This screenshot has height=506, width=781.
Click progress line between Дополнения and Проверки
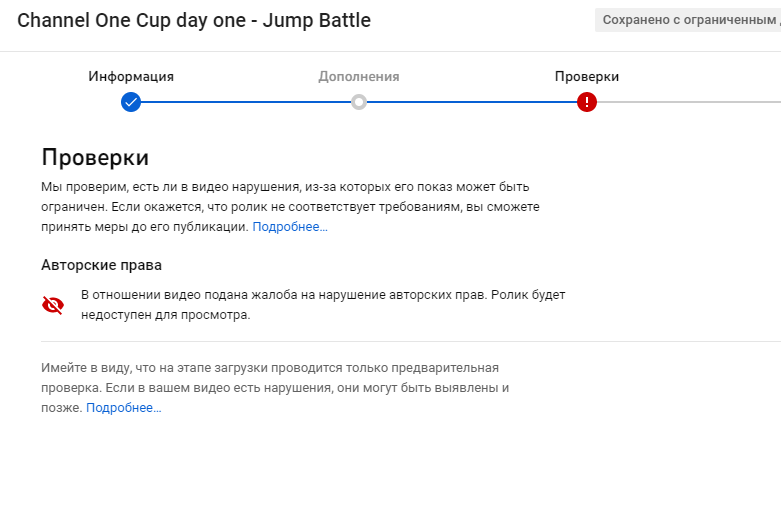(473, 102)
